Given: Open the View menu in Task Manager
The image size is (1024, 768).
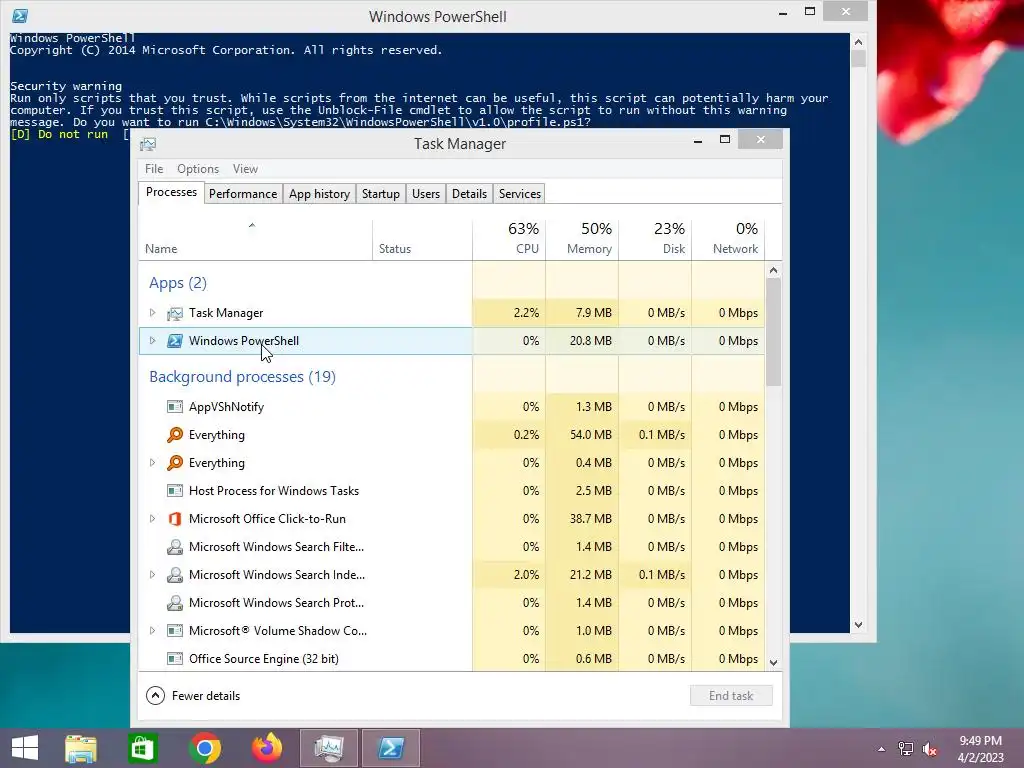Looking at the screenshot, I should point(246,169).
